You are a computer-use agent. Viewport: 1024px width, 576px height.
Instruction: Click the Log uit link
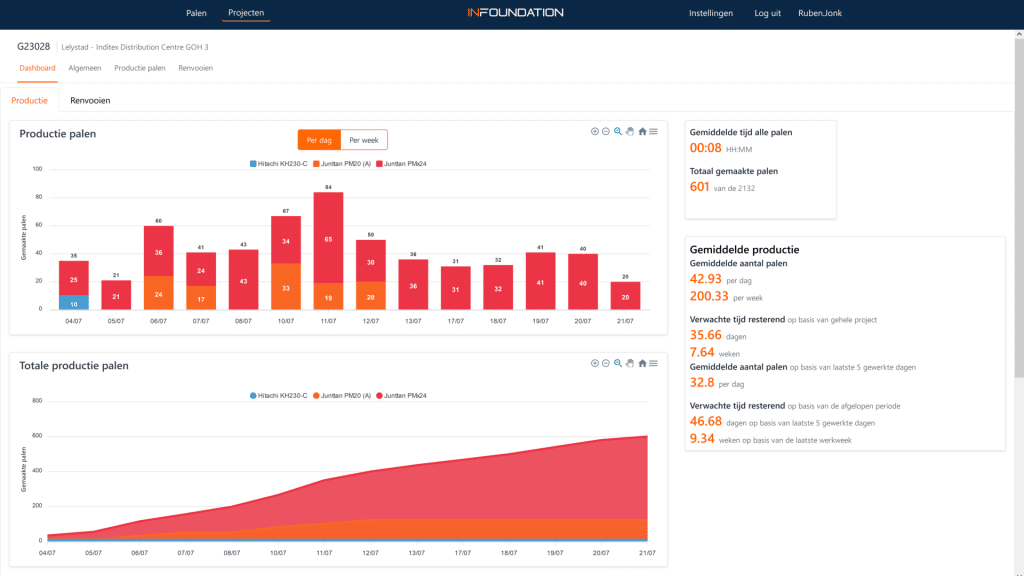click(x=768, y=13)
